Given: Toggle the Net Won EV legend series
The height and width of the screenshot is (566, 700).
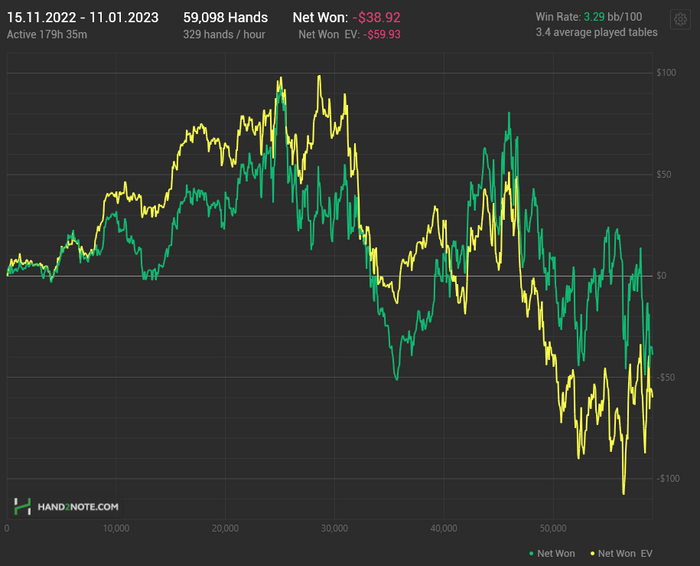Looking at the screenshot, I should [621, 554].
